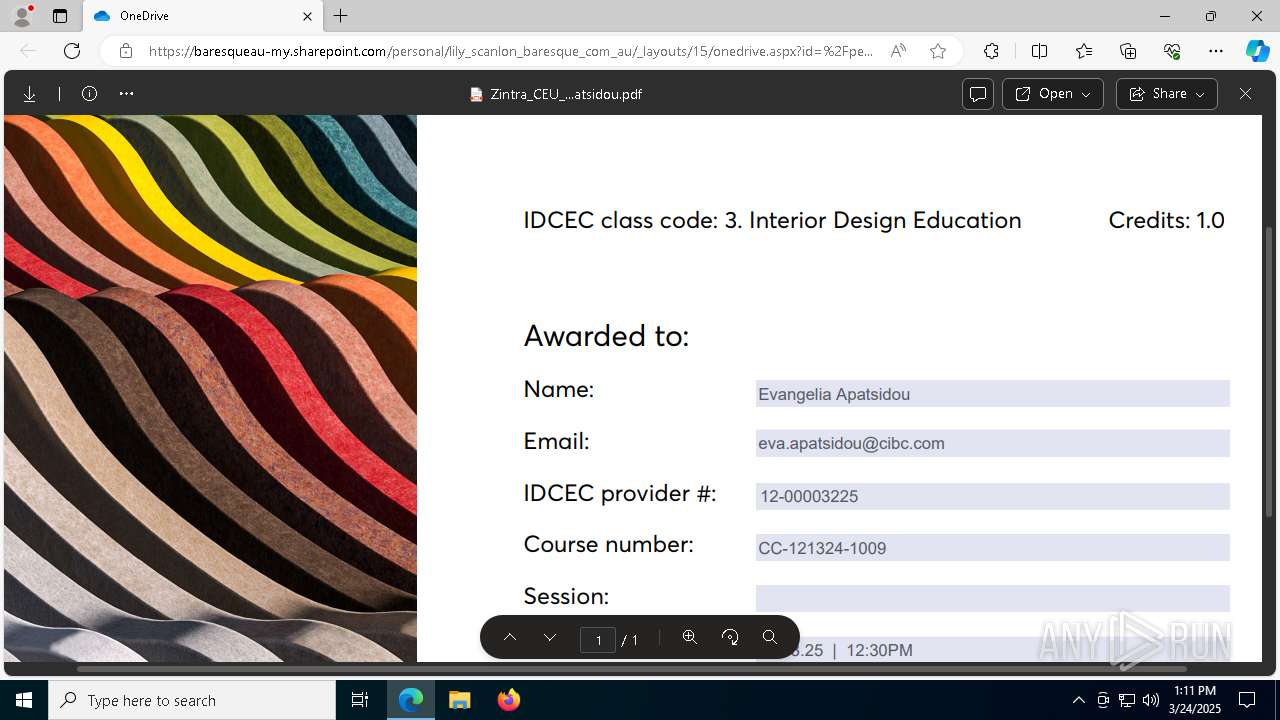Open Copilot sidebar
The width and height of the screenshot is (1280, 720).
point(1257,51)
